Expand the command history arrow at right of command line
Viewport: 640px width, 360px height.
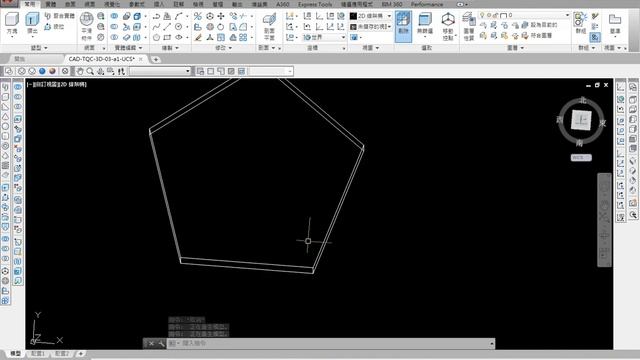point(491,343)
